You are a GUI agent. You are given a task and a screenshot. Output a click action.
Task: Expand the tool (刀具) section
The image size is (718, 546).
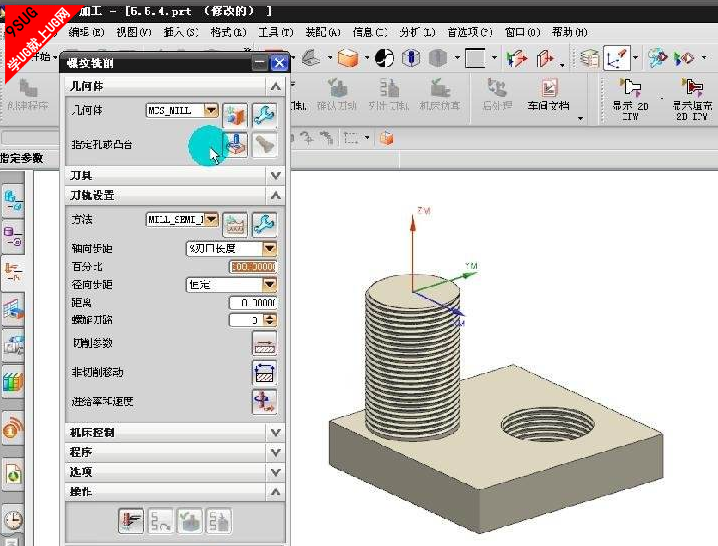(275, 175)
